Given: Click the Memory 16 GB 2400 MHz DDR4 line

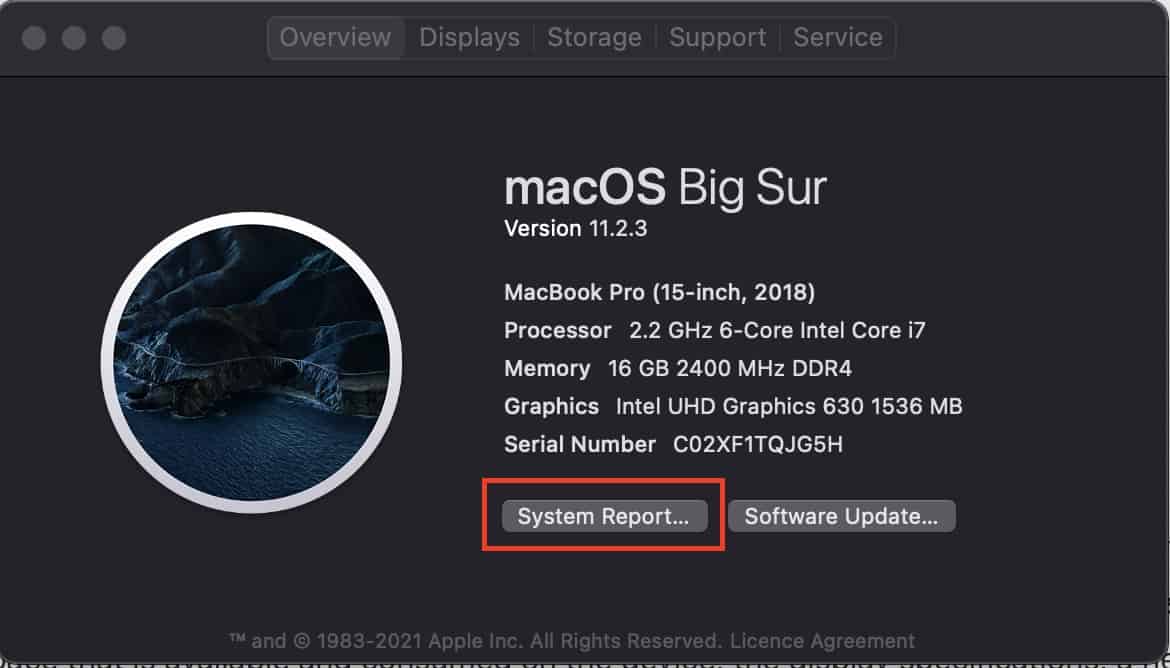Looking at the screenshot, I should pyautogui.click(x=678, y=369).
